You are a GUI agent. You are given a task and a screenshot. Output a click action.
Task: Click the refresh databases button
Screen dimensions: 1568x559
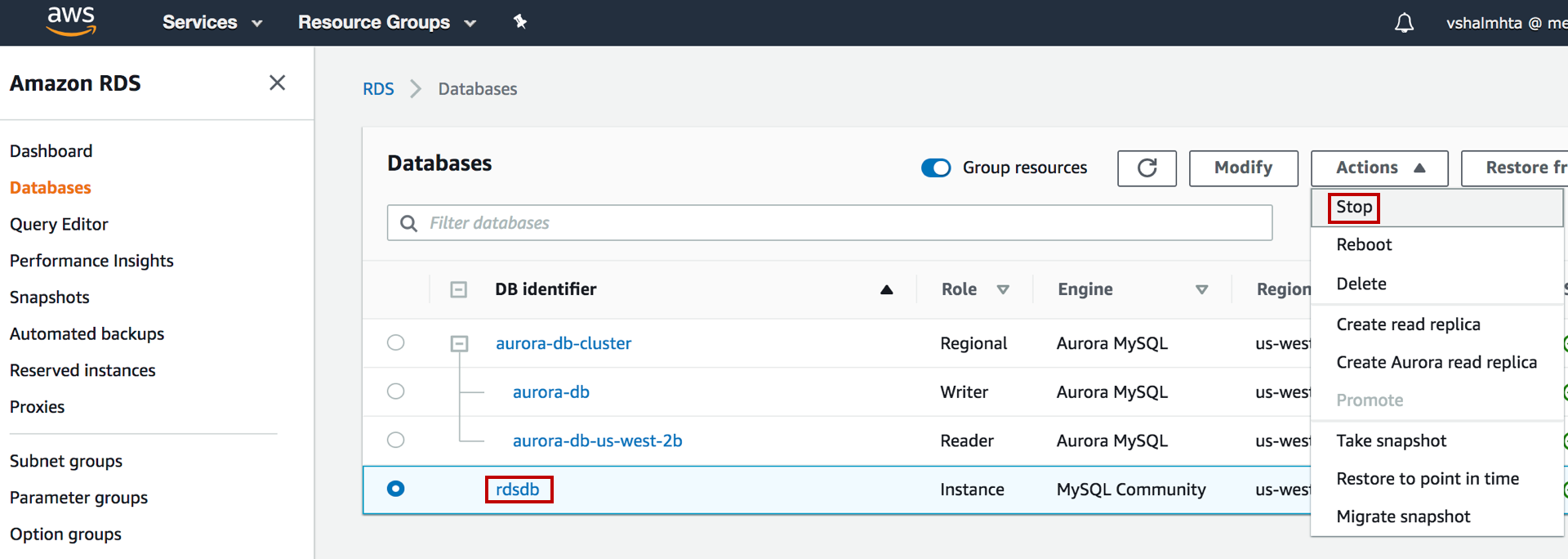(x=1147, y=168)
